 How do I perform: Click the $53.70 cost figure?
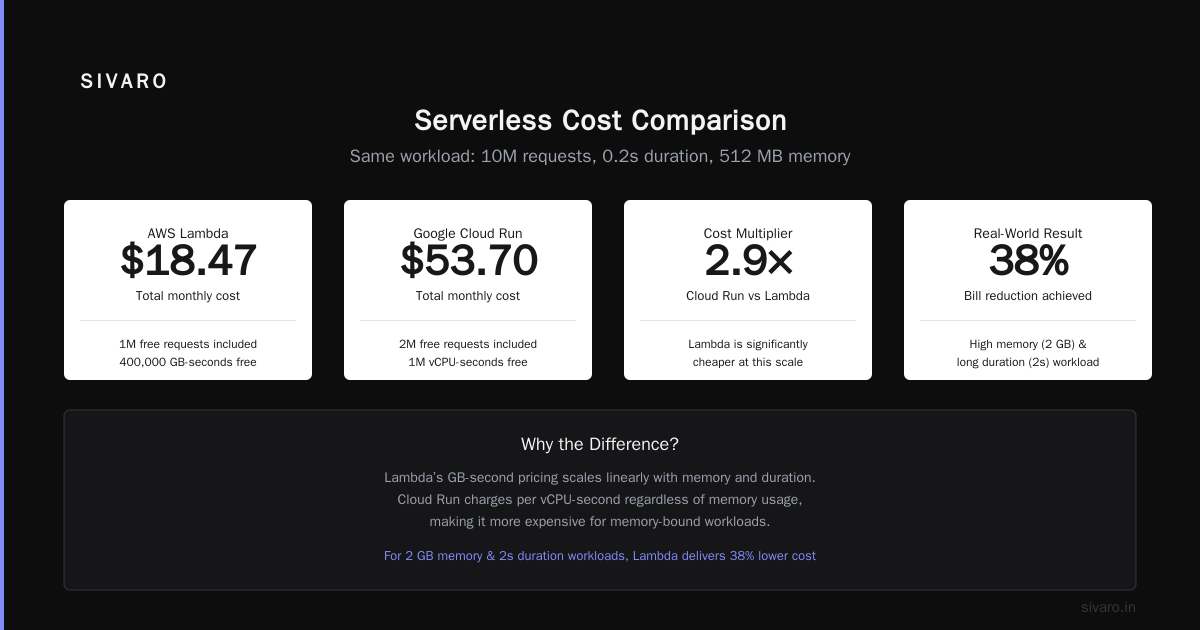(468, 261)
